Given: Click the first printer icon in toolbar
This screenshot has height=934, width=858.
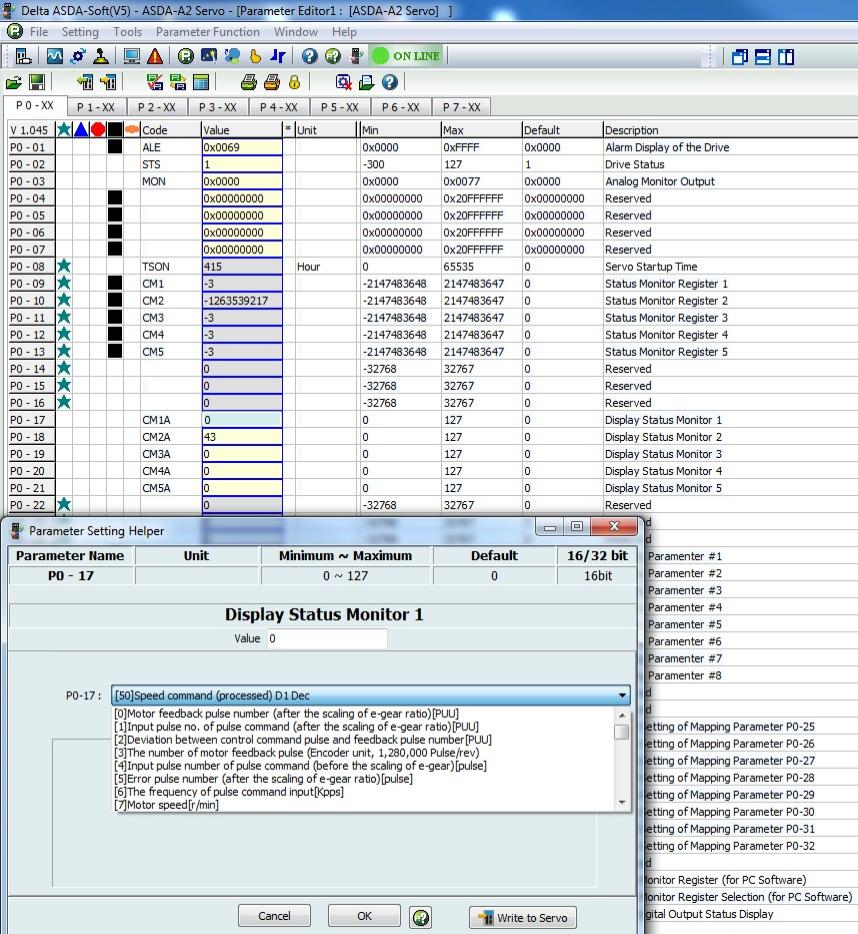Looking at the screenshot, I should (248, 82).
